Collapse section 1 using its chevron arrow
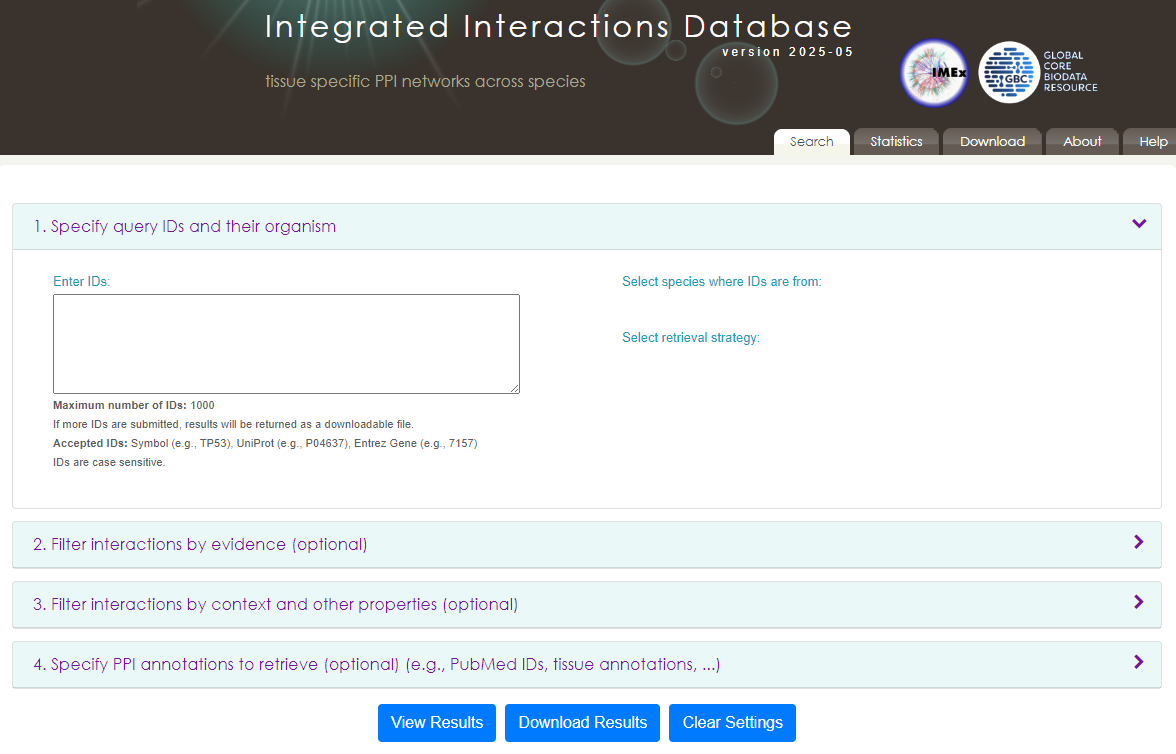Image resolution: width=1176 pixels, height=754 pixels. pos(1138,224)
